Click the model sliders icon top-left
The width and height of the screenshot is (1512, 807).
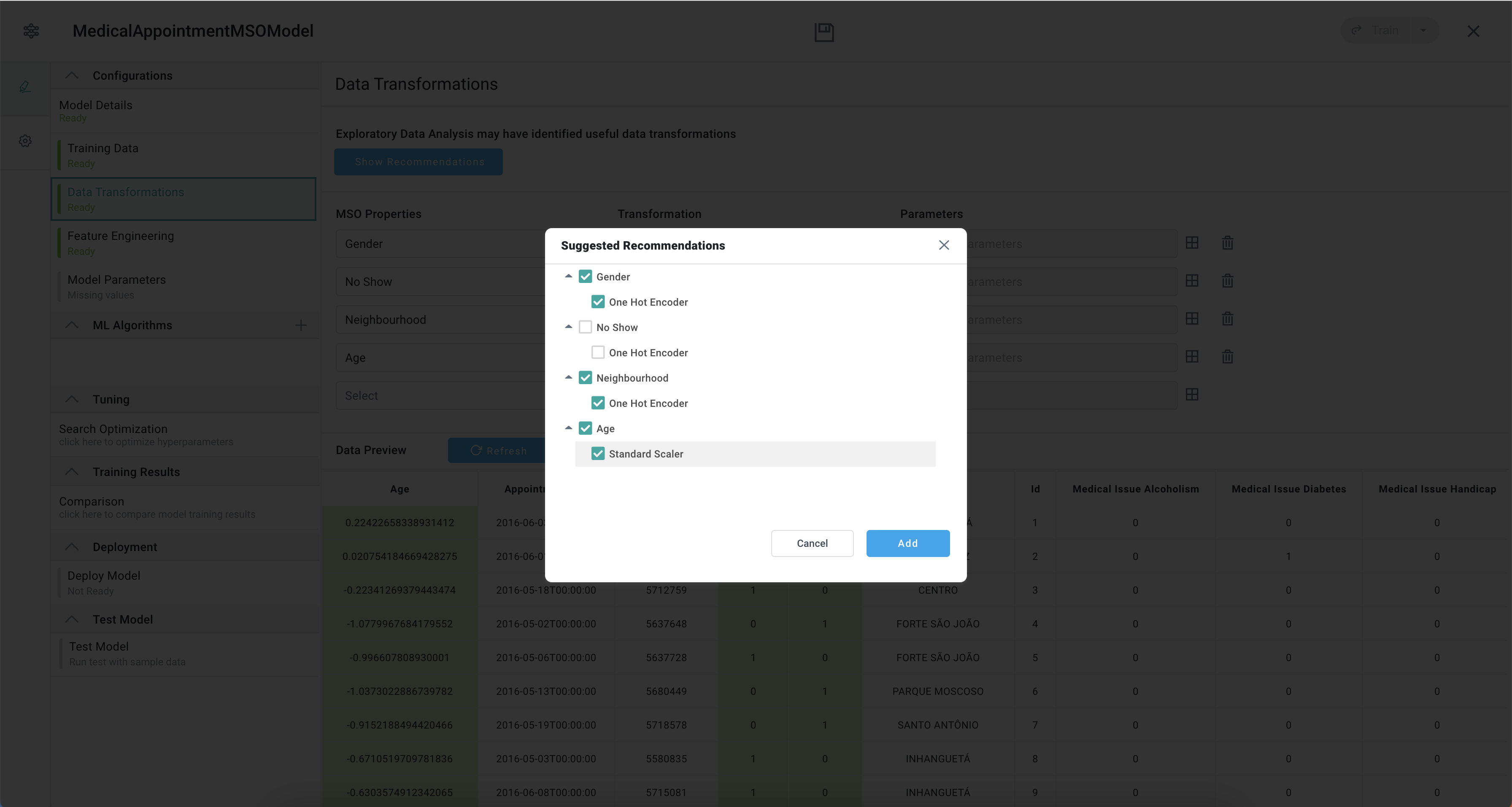[x=31, y=30]
